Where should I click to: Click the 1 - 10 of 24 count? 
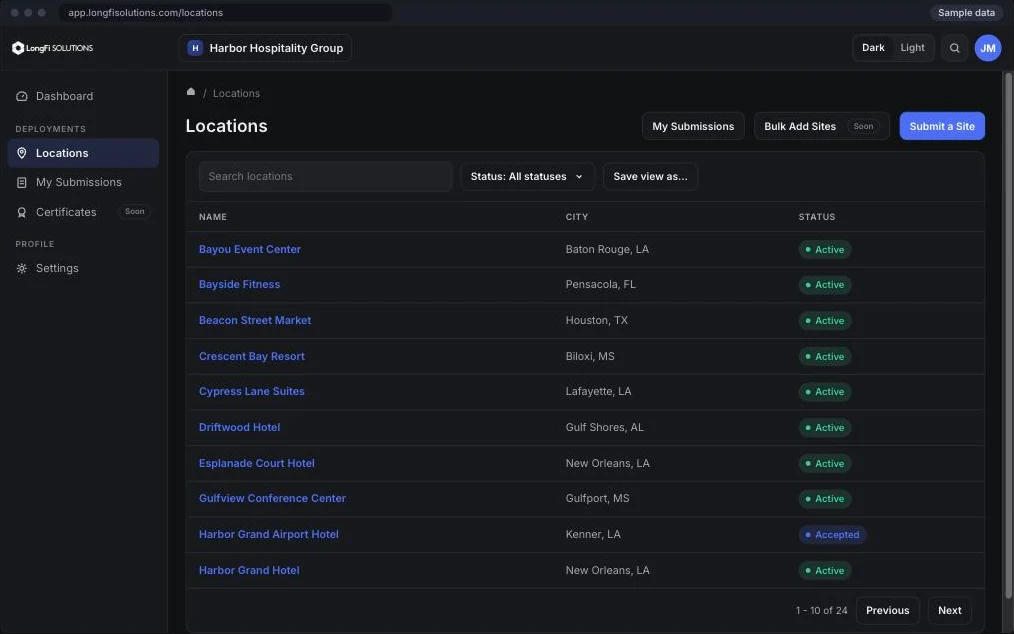click(821, 611)
